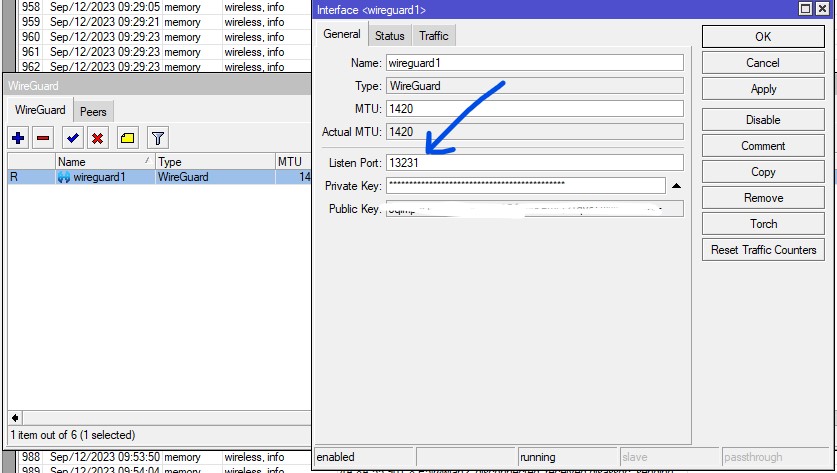Click the Copy button

point(763,172)
